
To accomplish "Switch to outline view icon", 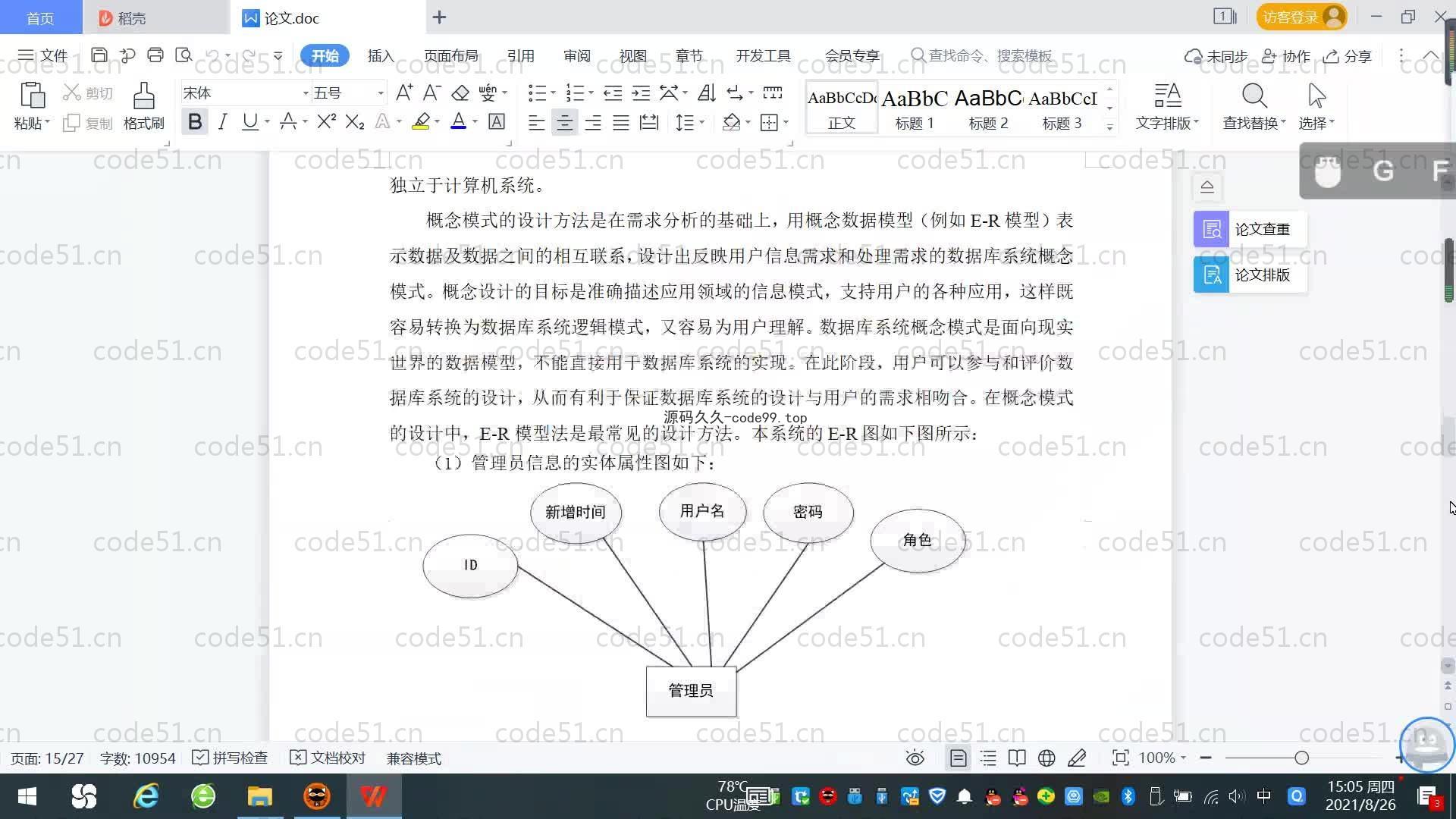I will 988,758.
